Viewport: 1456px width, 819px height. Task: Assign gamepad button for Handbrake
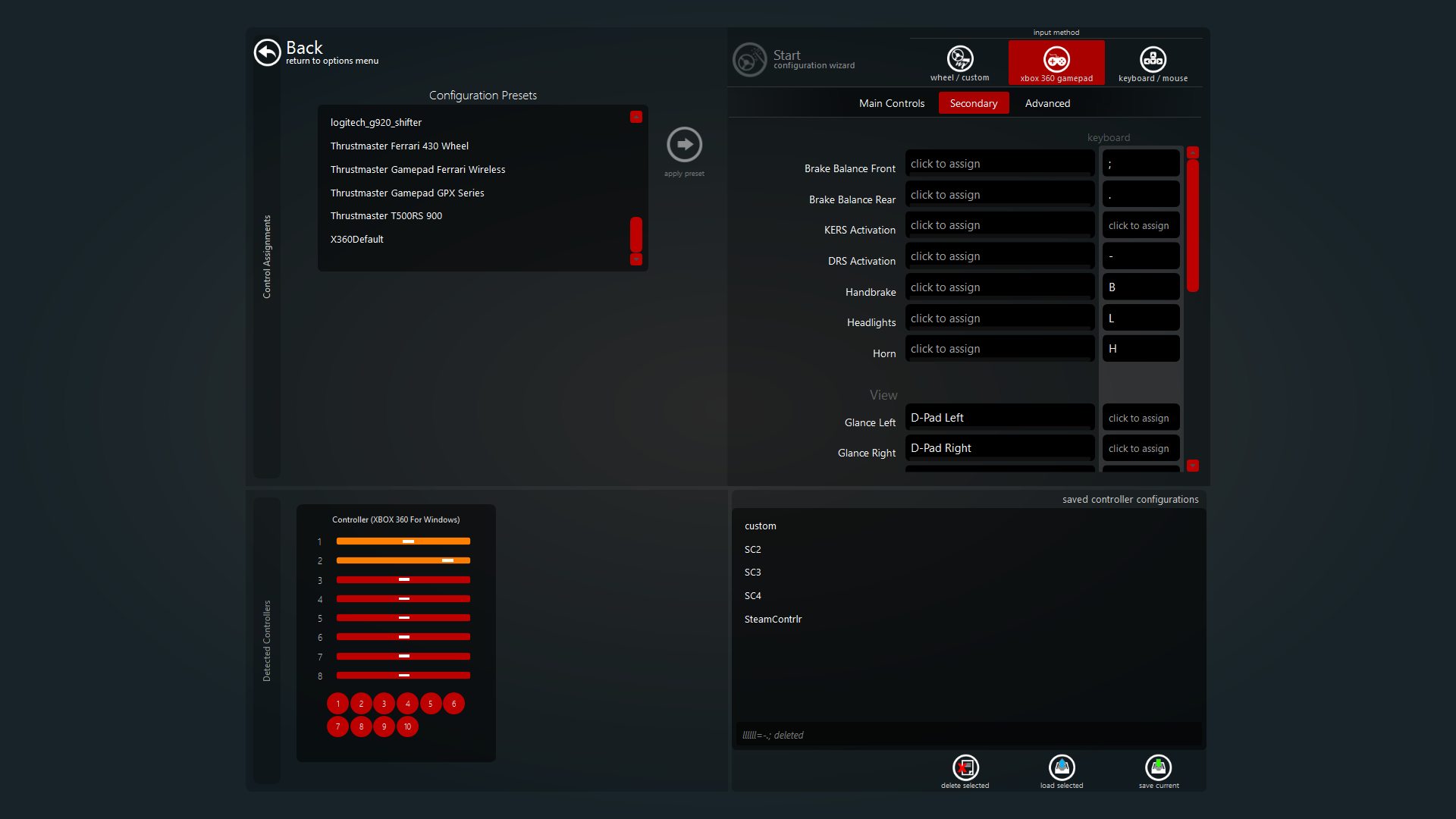click(x=999, y=287)
